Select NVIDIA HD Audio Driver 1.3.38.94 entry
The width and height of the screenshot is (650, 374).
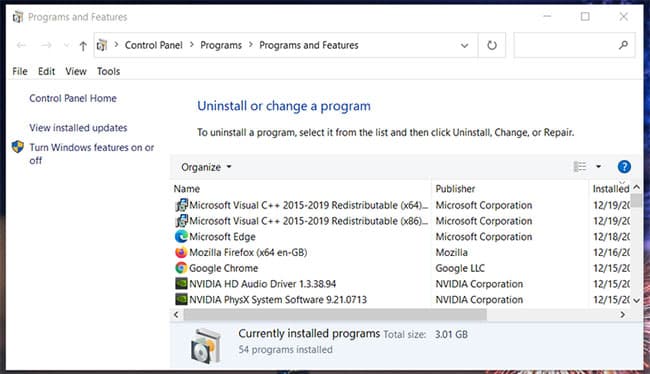click(x=262, y=284)
